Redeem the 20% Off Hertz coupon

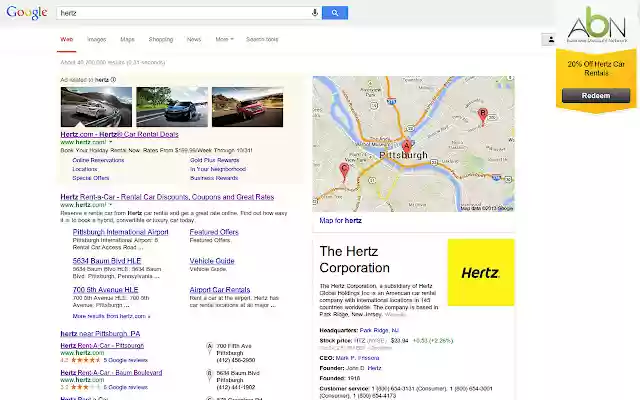click(596, 96)
